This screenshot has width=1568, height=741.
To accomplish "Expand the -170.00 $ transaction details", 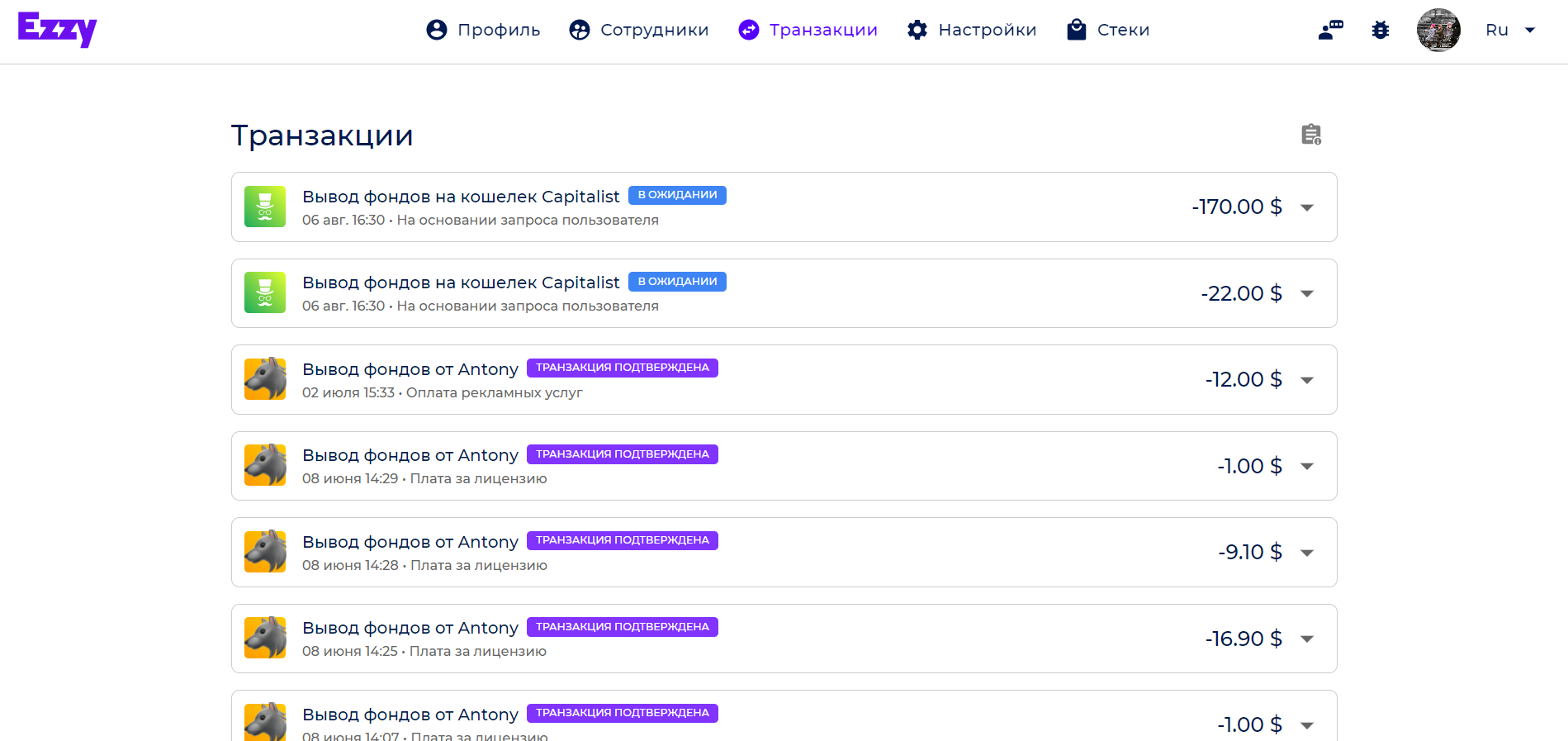I will click(x=1307, y=207).
